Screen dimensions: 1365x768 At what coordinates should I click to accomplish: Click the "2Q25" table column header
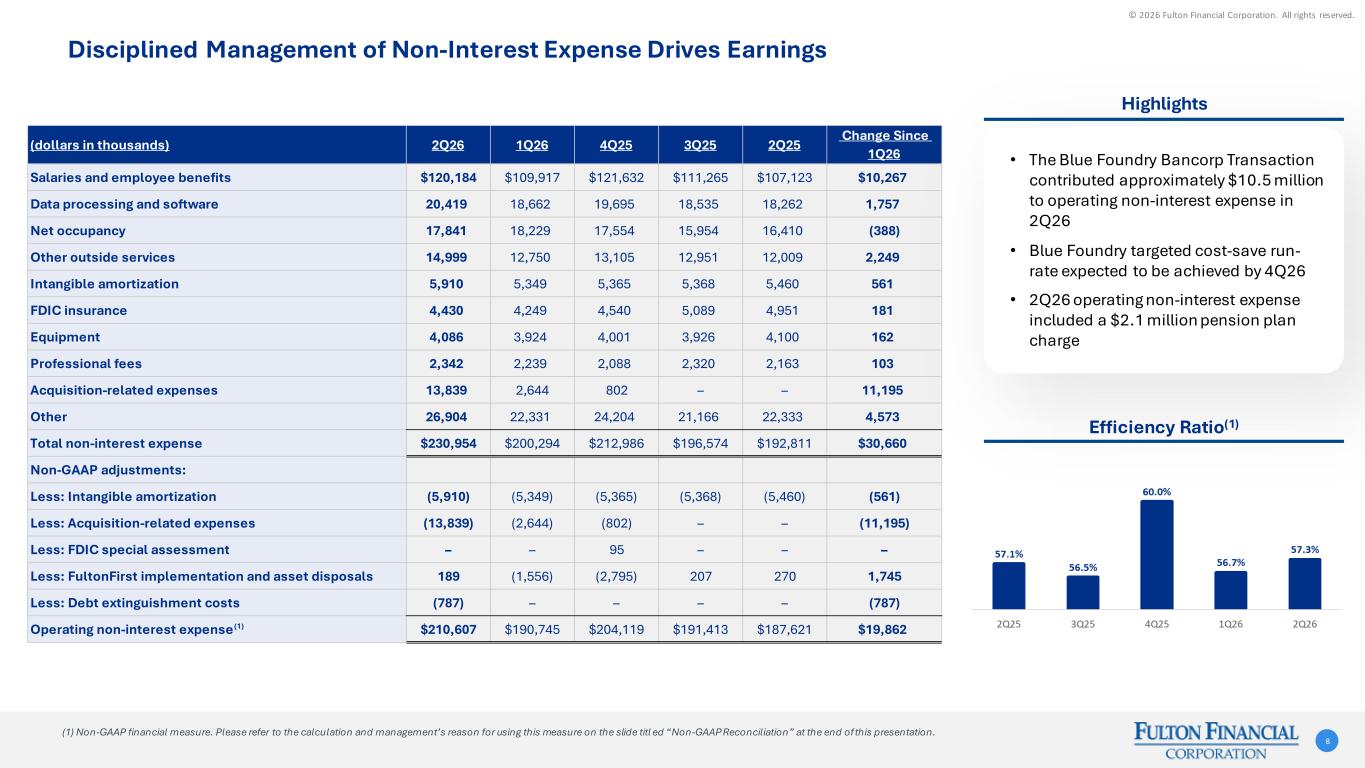784,144
